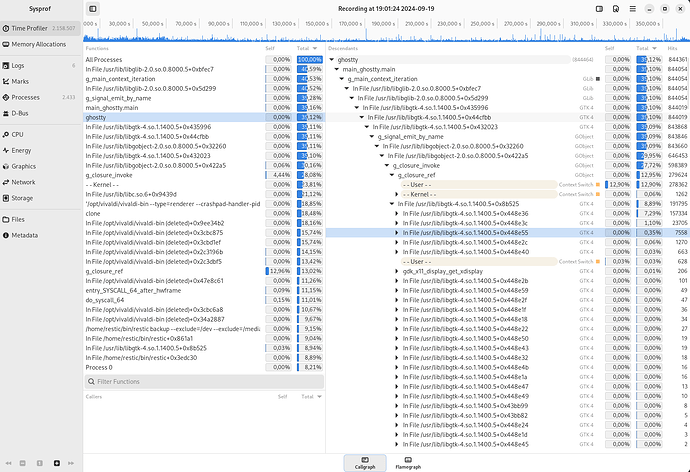690x472 pixels.
Task: Expand gdk_x11_display_get_xdisplay node
Action: click(x=397, y=271)
